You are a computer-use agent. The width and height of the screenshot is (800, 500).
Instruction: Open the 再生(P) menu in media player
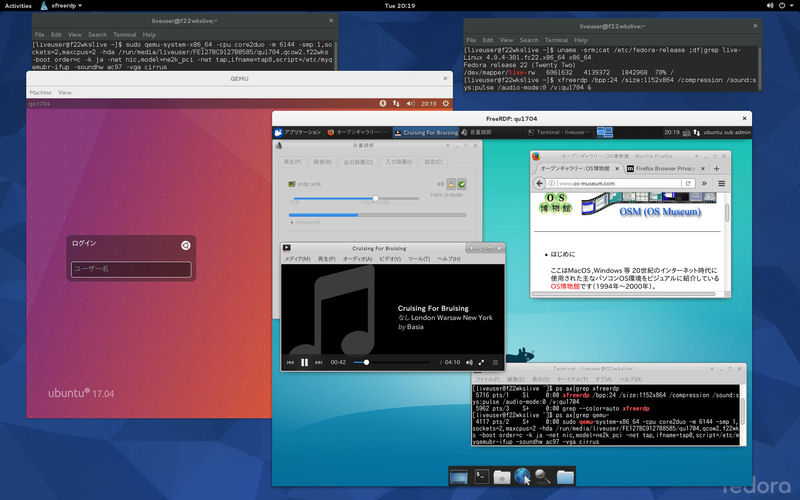327,259
